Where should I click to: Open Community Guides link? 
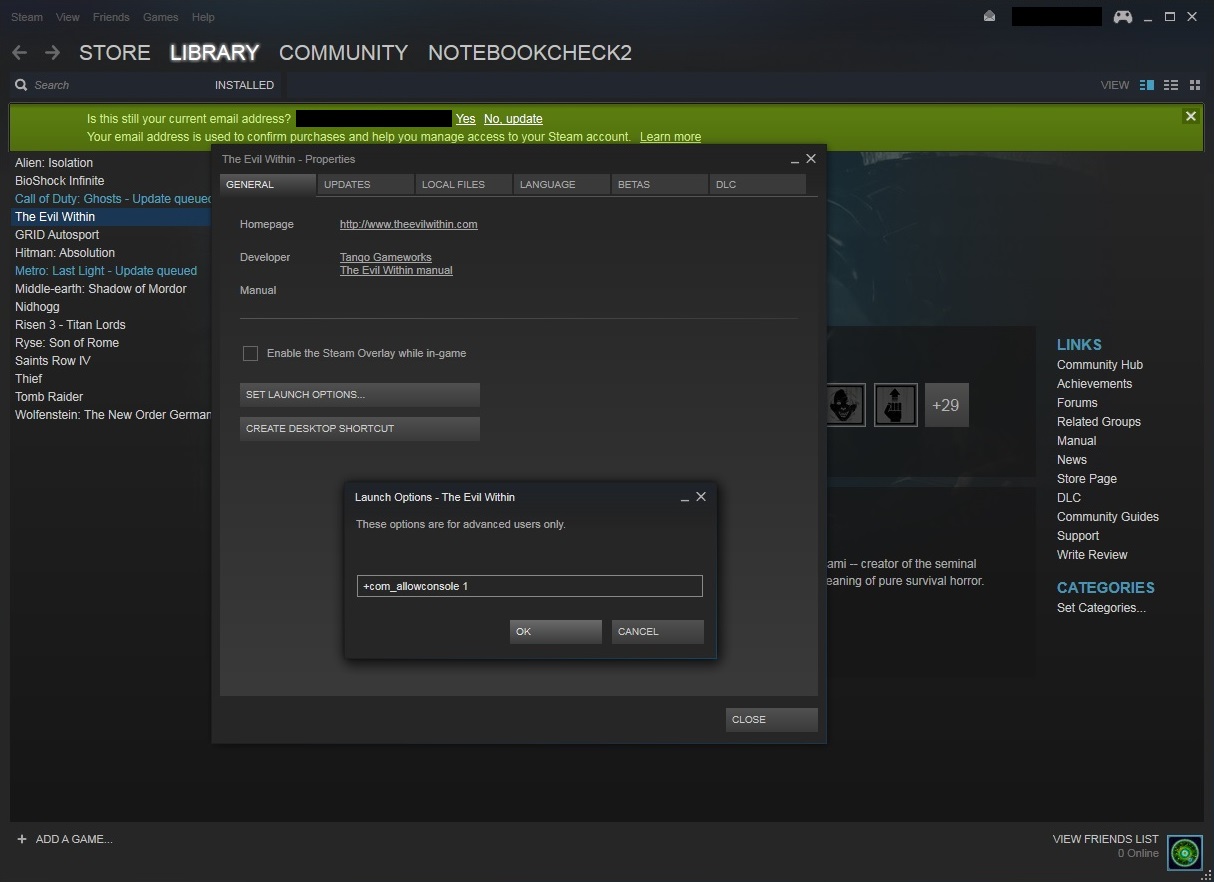tap(1108, 517)
